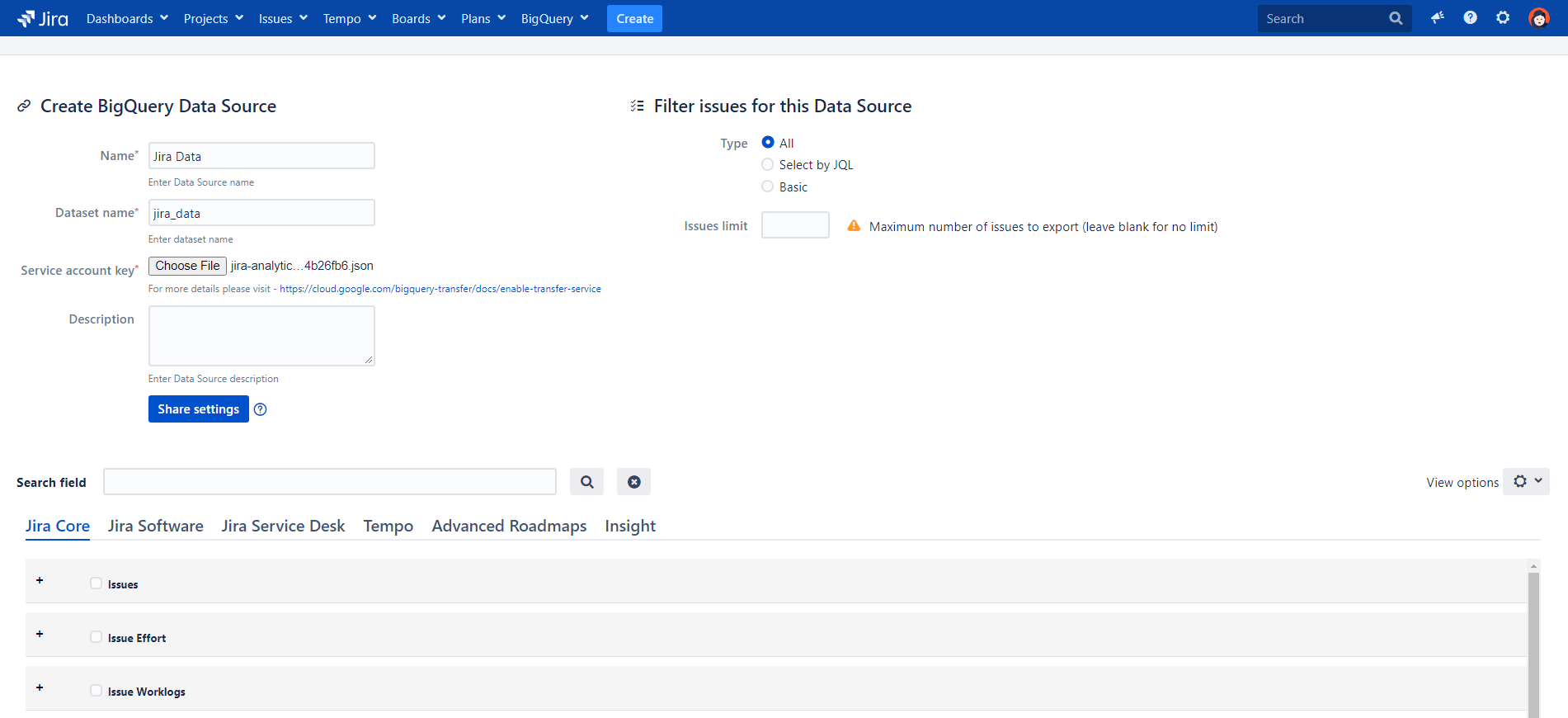Click the fields list vertical scrollbar
The height and width of the screenshot is (718, 1568).
click(x=1534, y=644)
